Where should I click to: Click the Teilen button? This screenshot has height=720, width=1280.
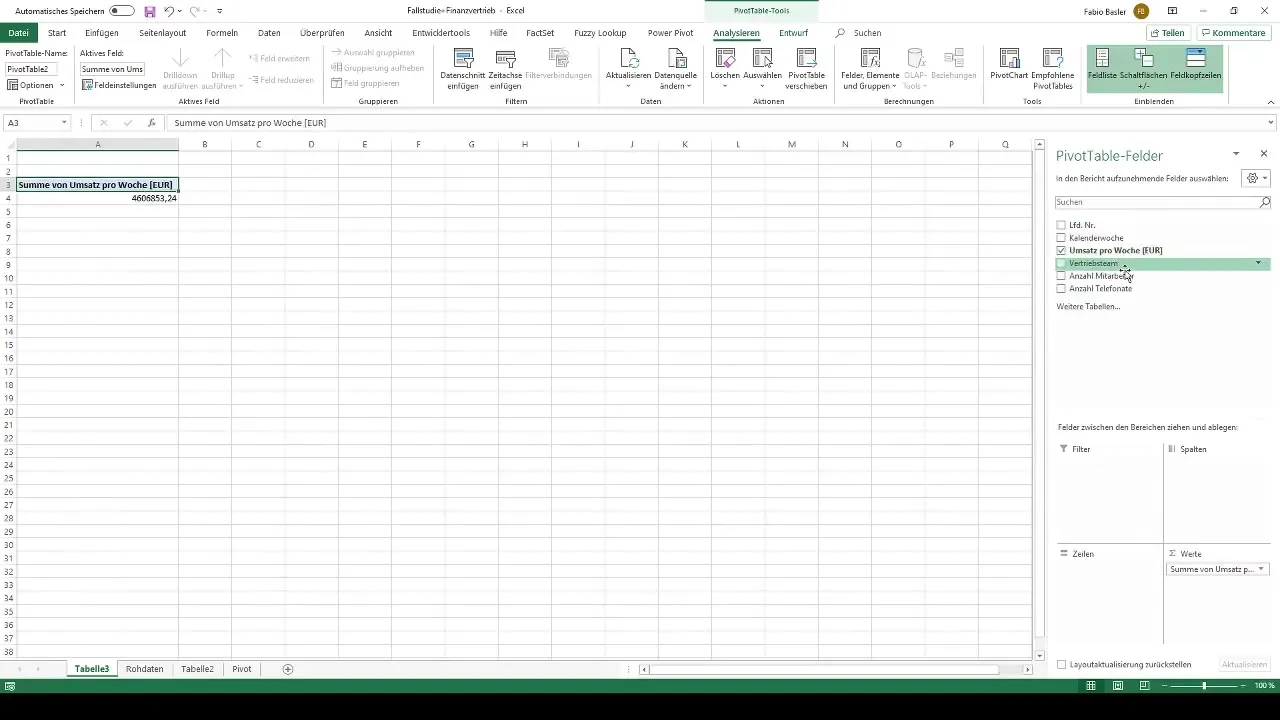coord(1166,33)
